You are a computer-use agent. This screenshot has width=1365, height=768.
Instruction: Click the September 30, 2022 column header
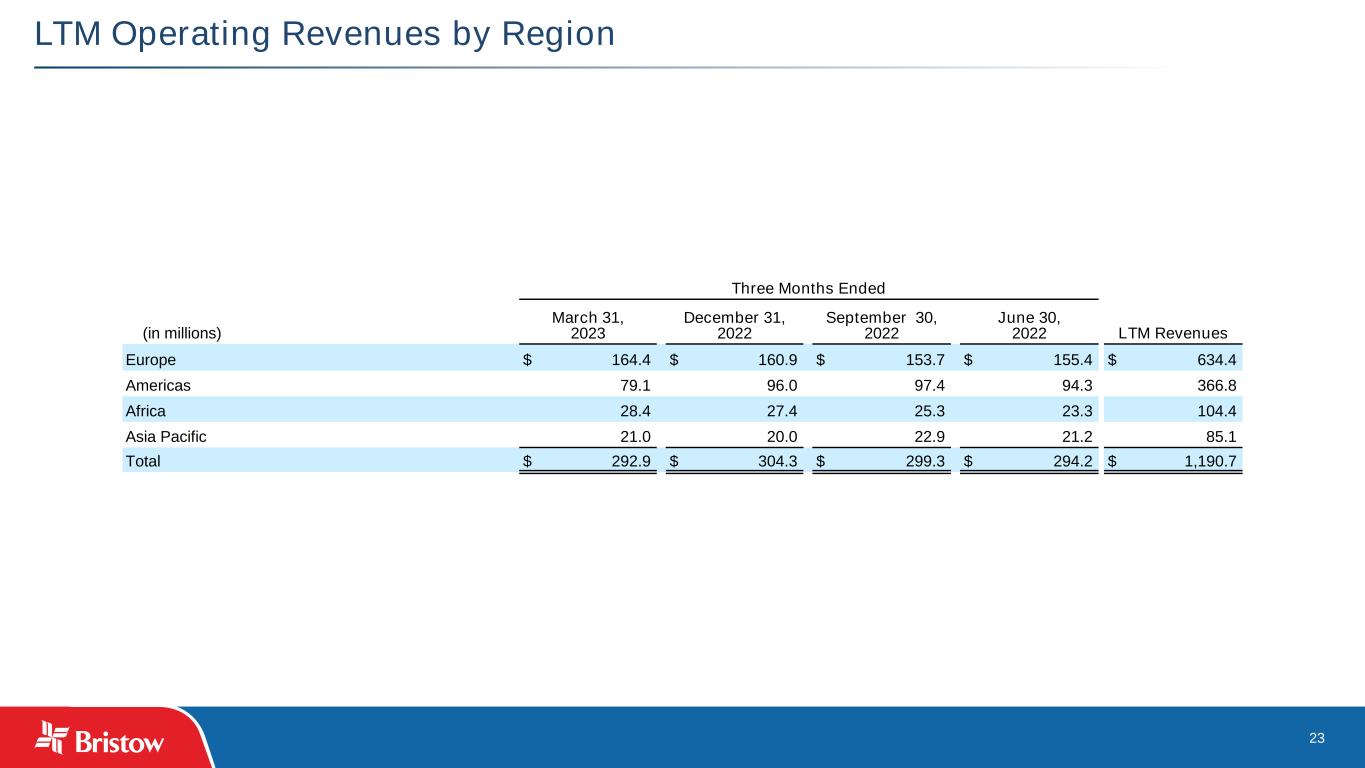point(882,326)
